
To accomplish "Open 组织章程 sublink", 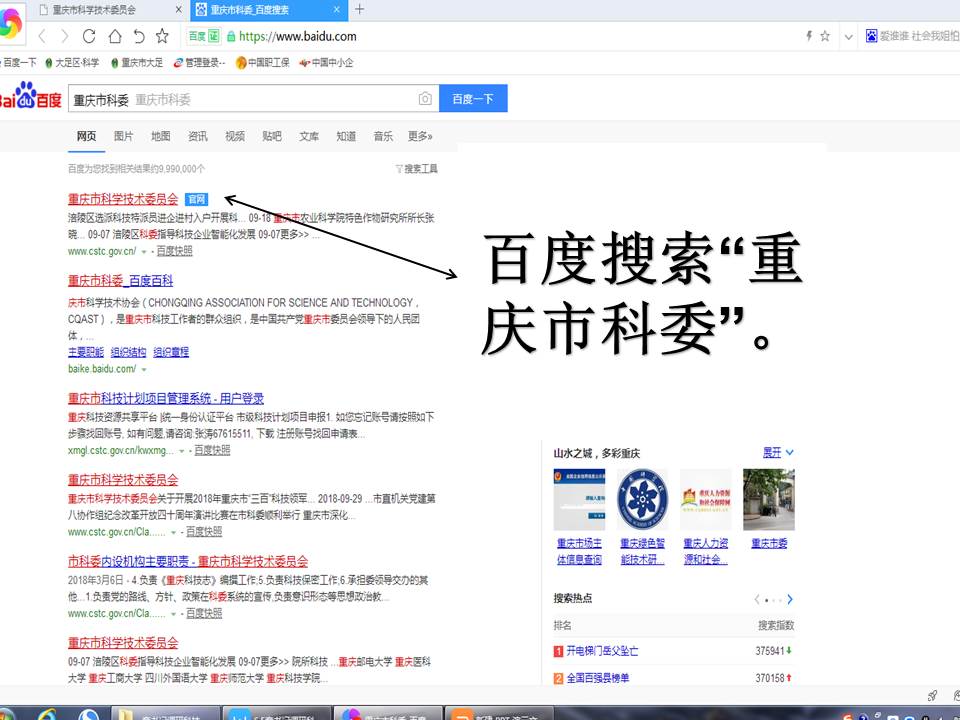I will 171,352.
